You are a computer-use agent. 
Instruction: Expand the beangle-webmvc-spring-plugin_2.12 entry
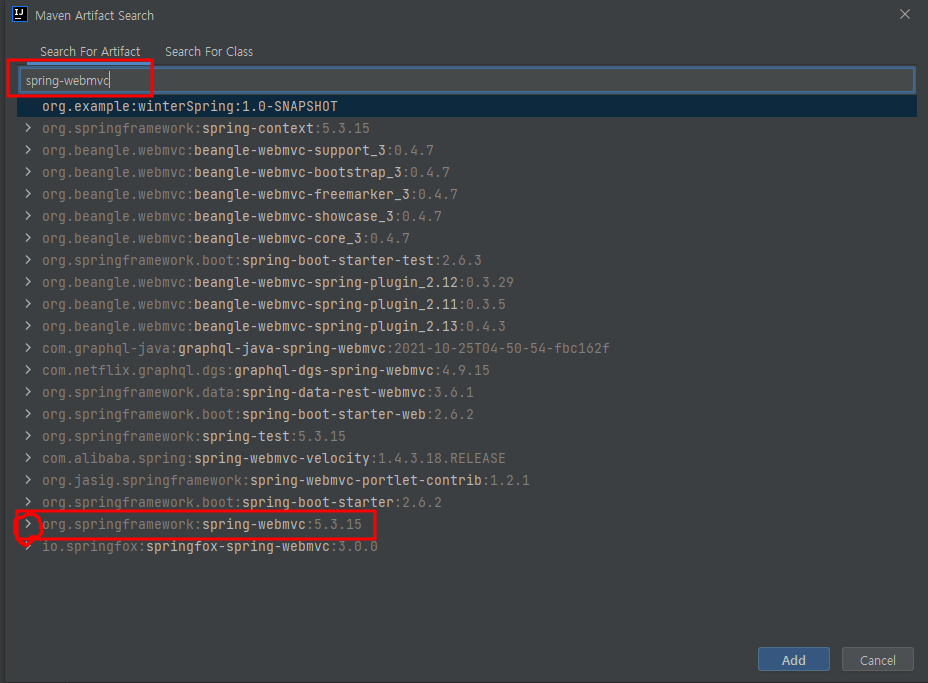click(28, 281)
